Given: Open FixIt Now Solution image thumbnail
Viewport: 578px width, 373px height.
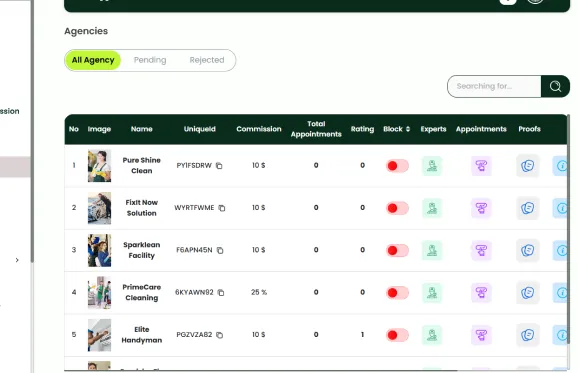Looking at the screenshot, I should 99,208.
